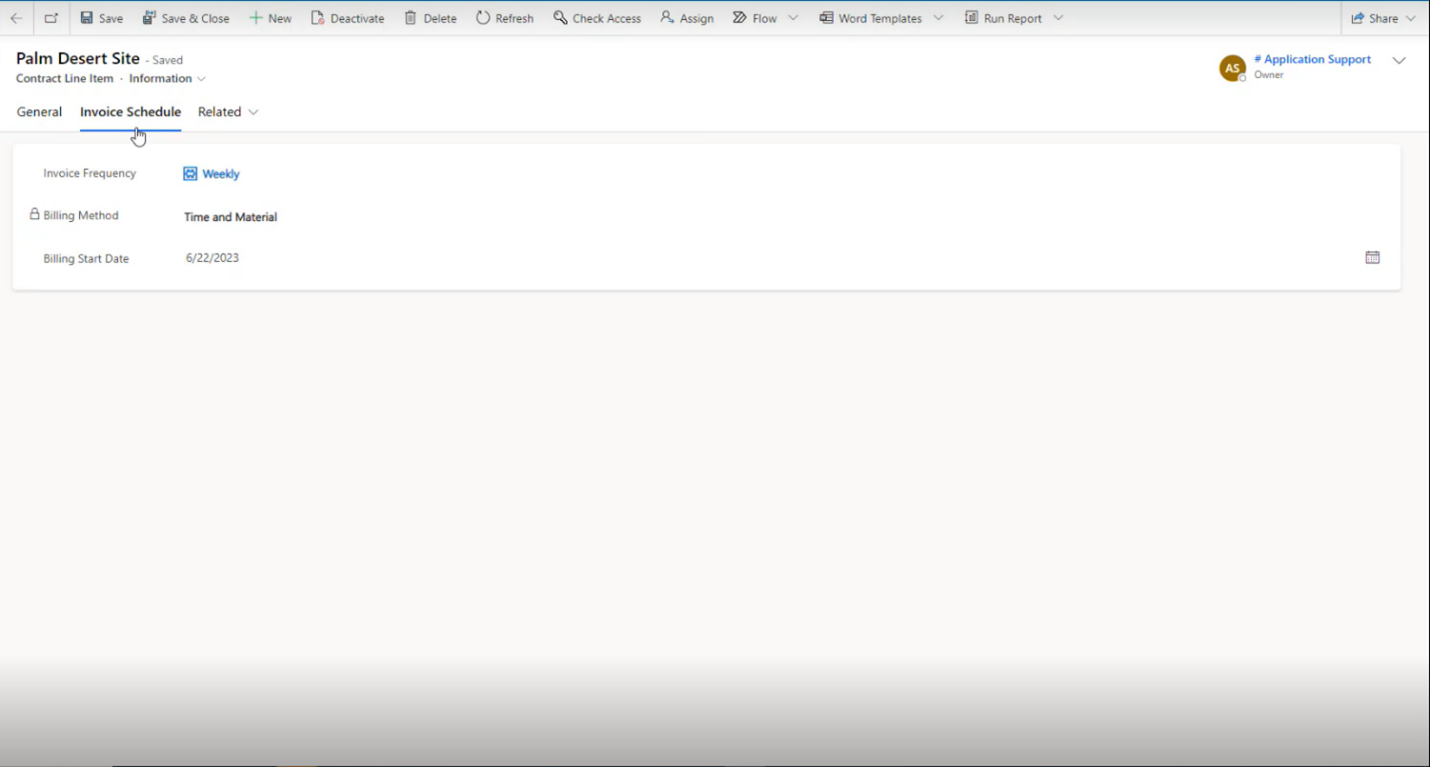Screen dimensions: 1430x767
Task: Click the Save command
Action: coord(102,18)
